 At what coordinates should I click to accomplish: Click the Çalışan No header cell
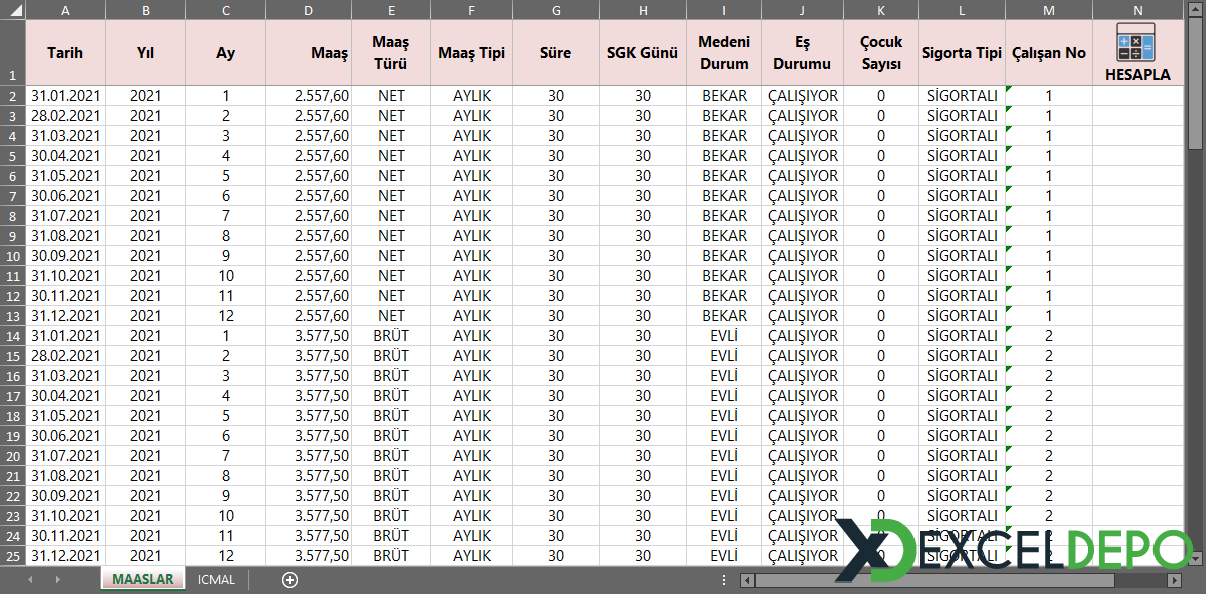1049,52
